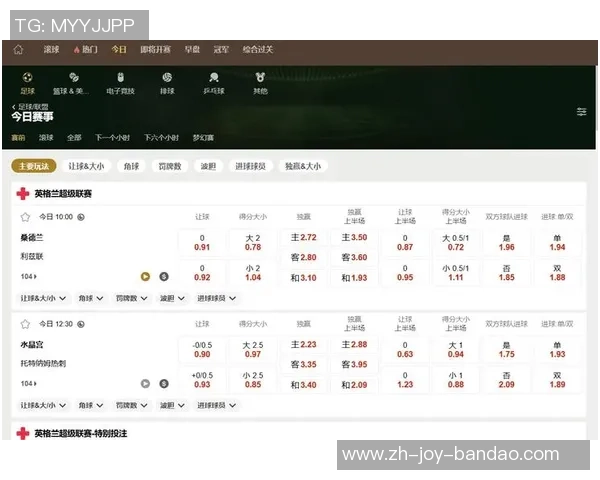Open the 即将开赛 top navigation item

pyautogui.click(x=155, y=49)
